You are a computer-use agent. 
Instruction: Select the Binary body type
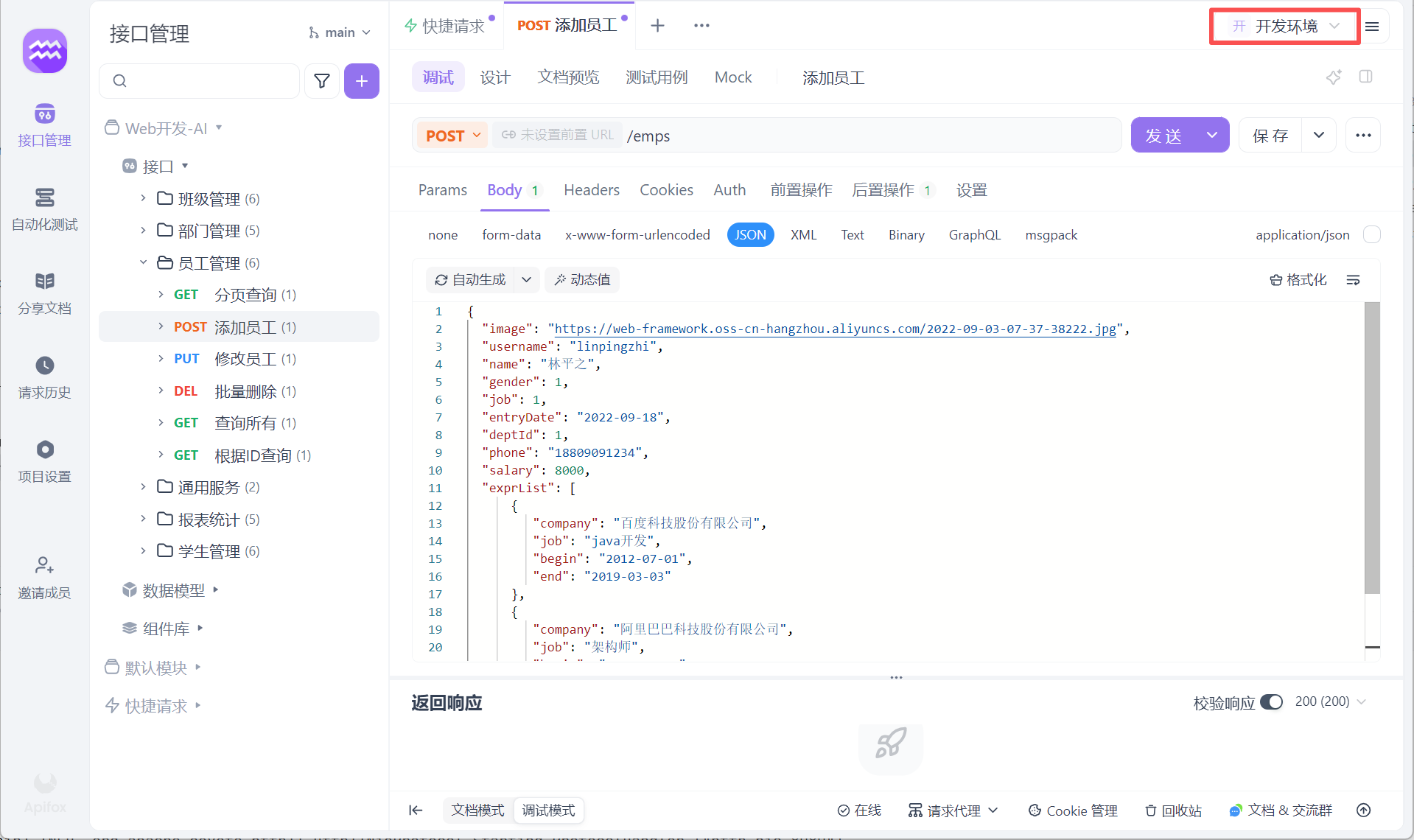(x=906, y=235)
